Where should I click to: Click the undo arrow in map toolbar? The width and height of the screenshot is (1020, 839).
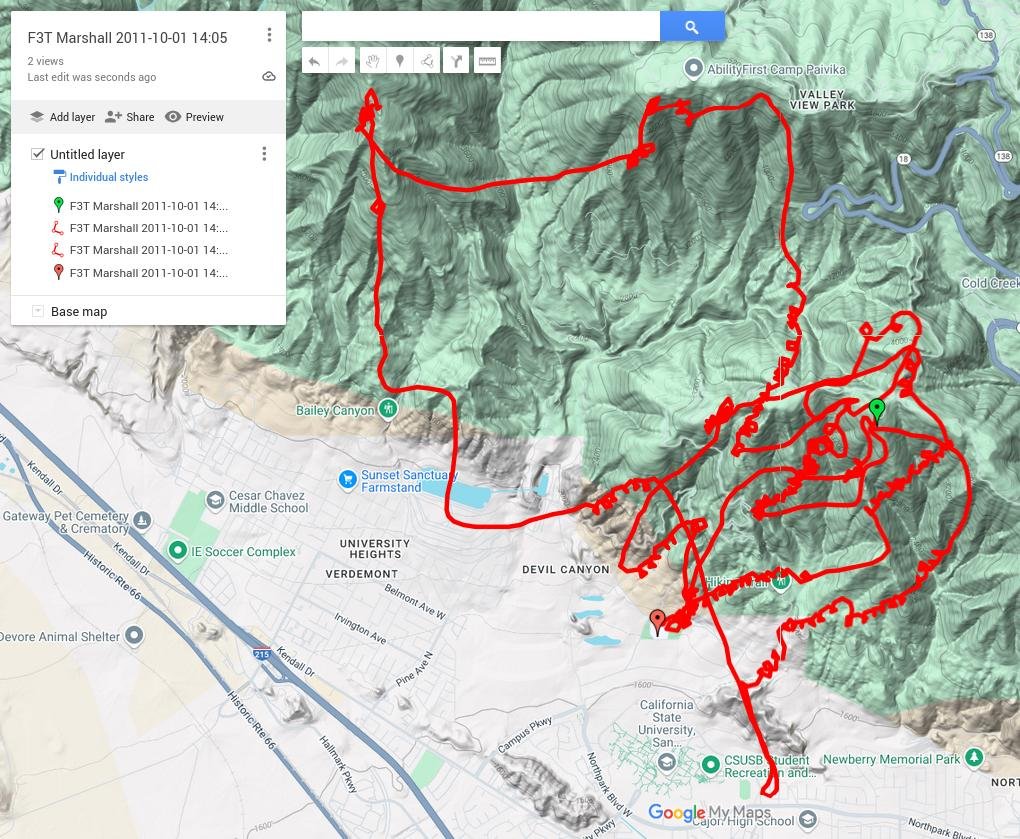pos(314,61)
